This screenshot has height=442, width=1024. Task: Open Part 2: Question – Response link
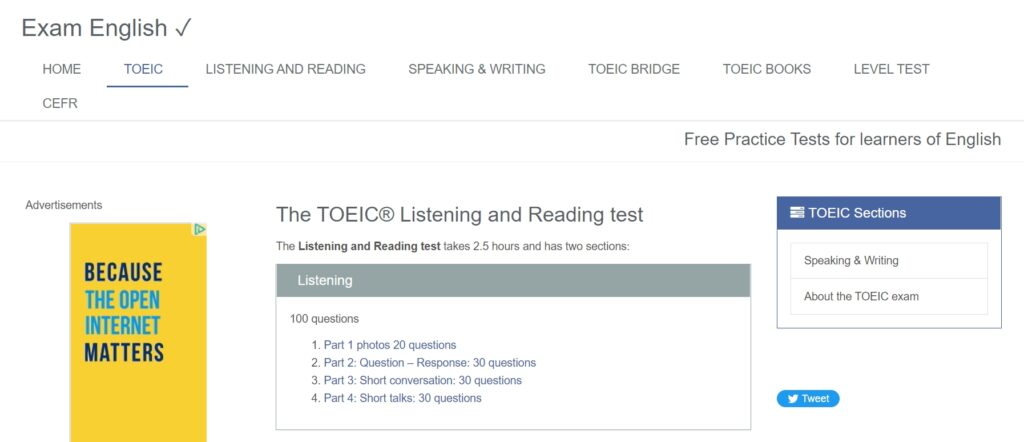tap(430, 363)
